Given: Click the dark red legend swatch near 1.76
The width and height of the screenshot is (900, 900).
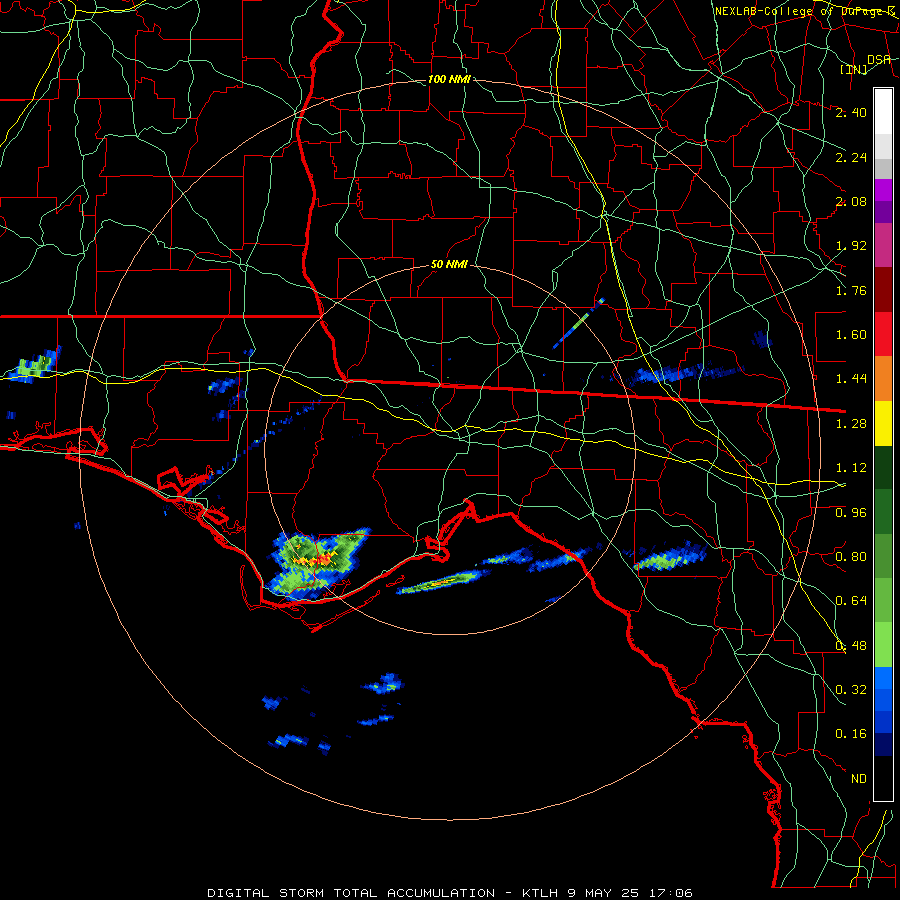Looking at the screenshot, I should tap(883, 290).
